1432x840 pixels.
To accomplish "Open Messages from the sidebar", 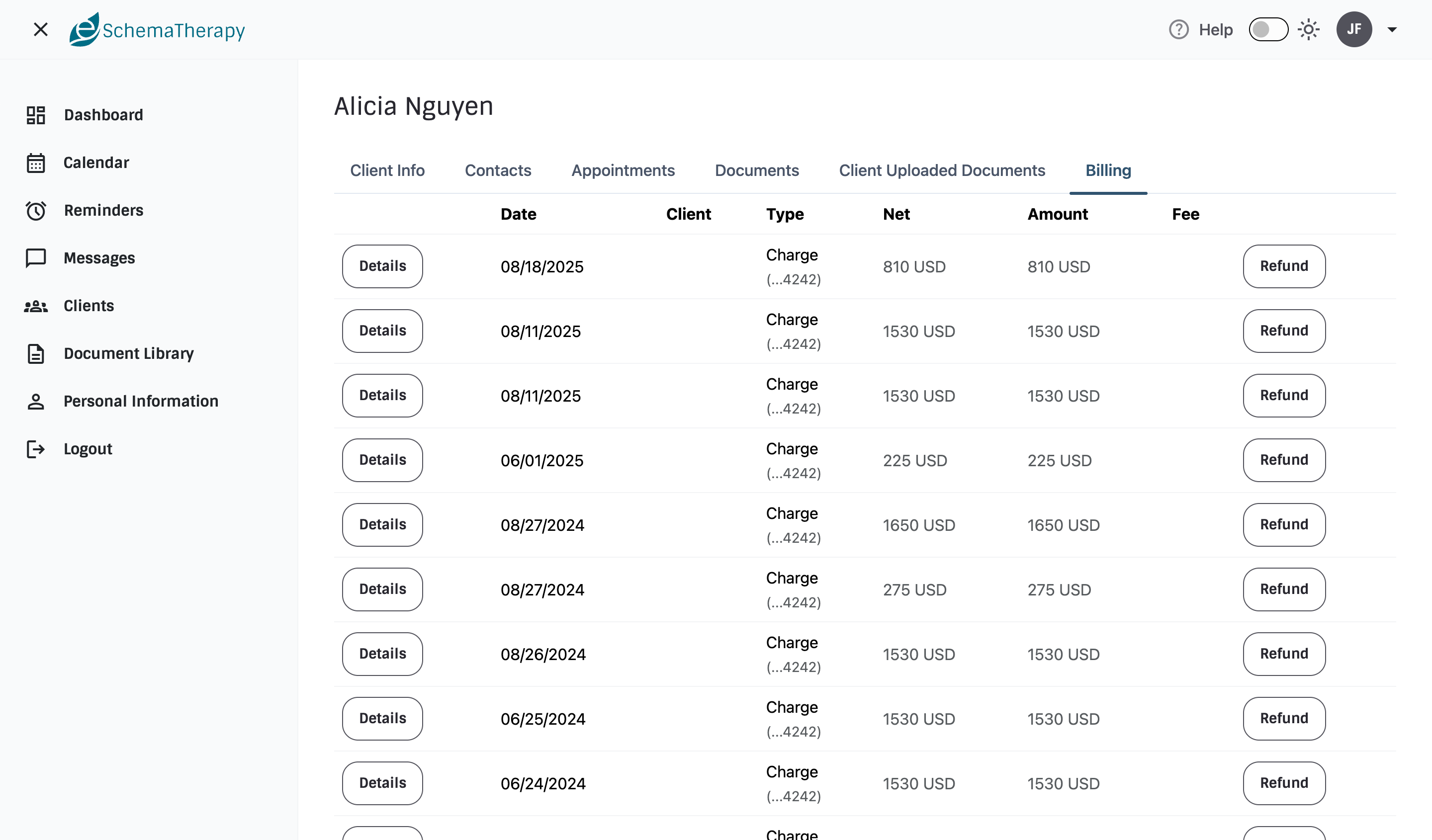I will pos(99,258).
